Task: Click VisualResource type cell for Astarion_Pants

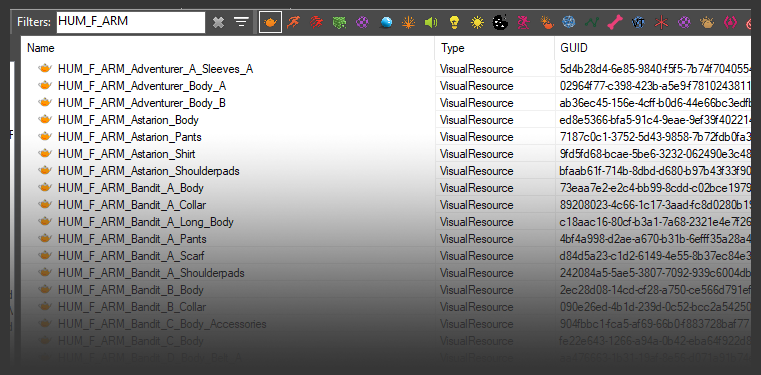Action: point(476,137)
